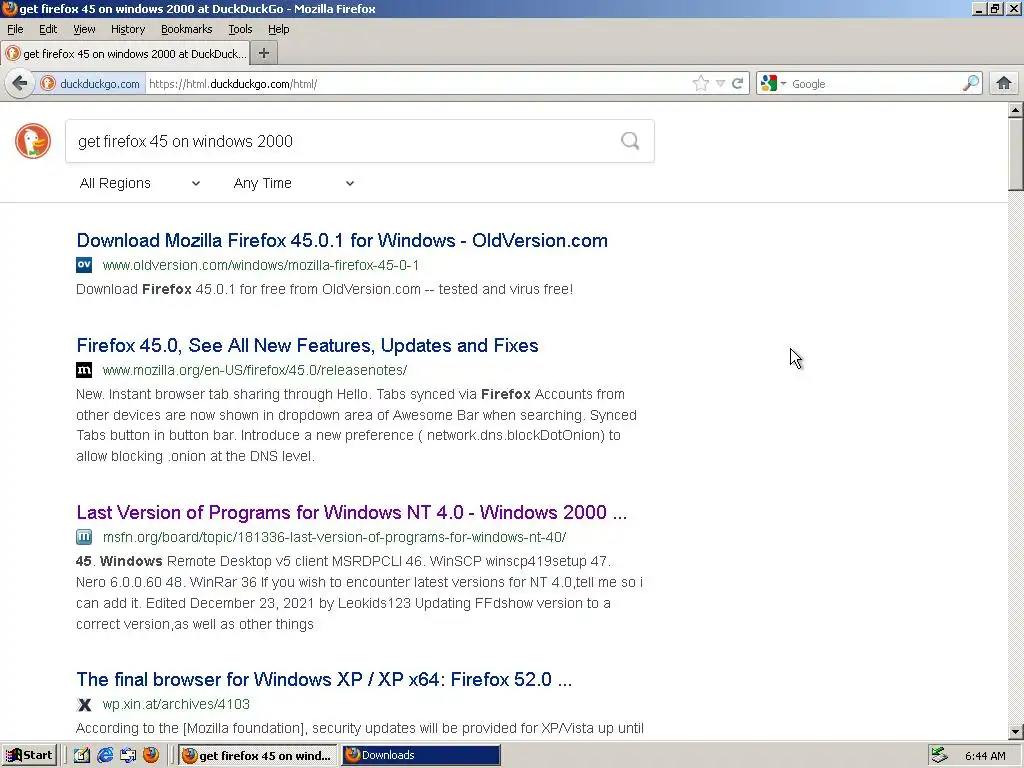
Task: Open the Firefox 45.0 New Features result
Action: (x=307, y=345)
